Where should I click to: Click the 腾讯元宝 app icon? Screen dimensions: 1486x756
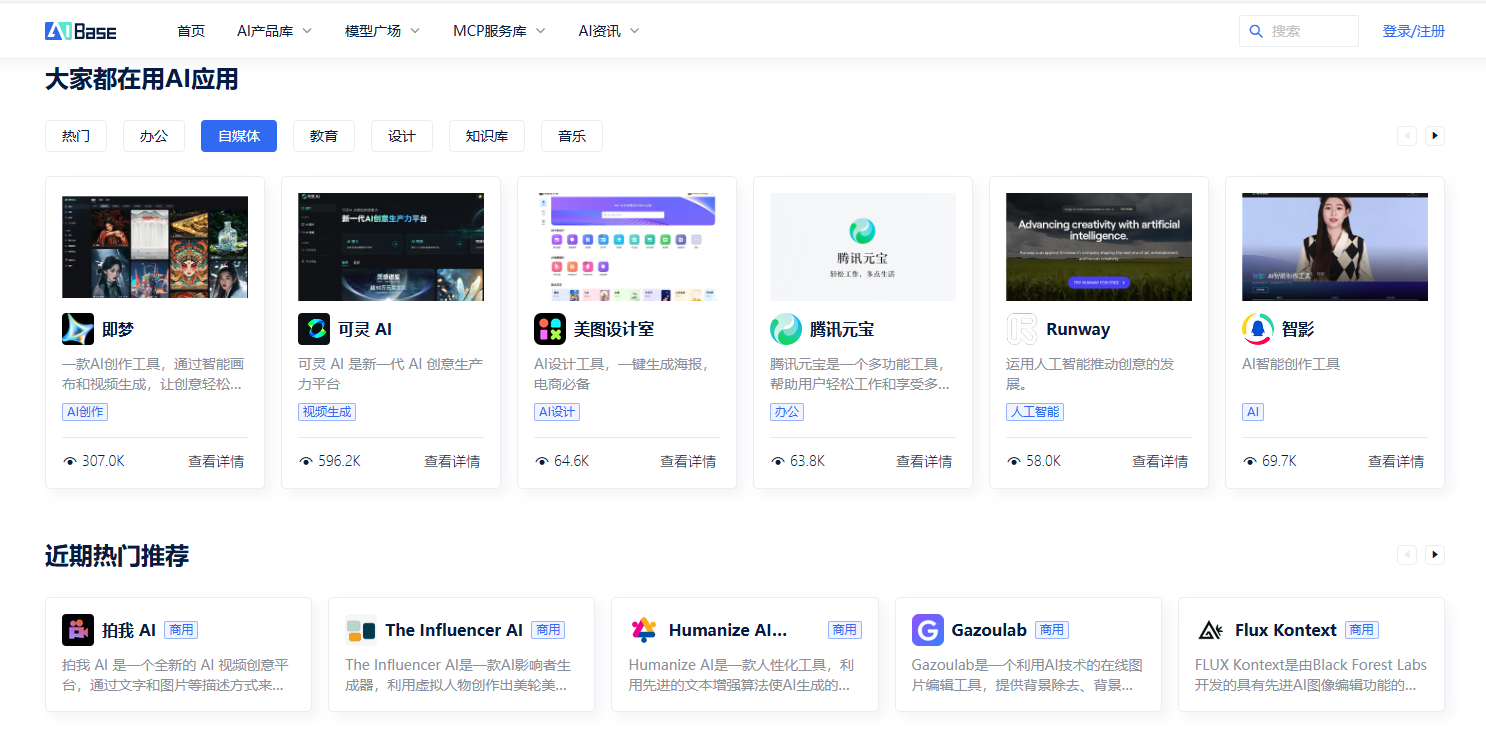click(786, 329)
